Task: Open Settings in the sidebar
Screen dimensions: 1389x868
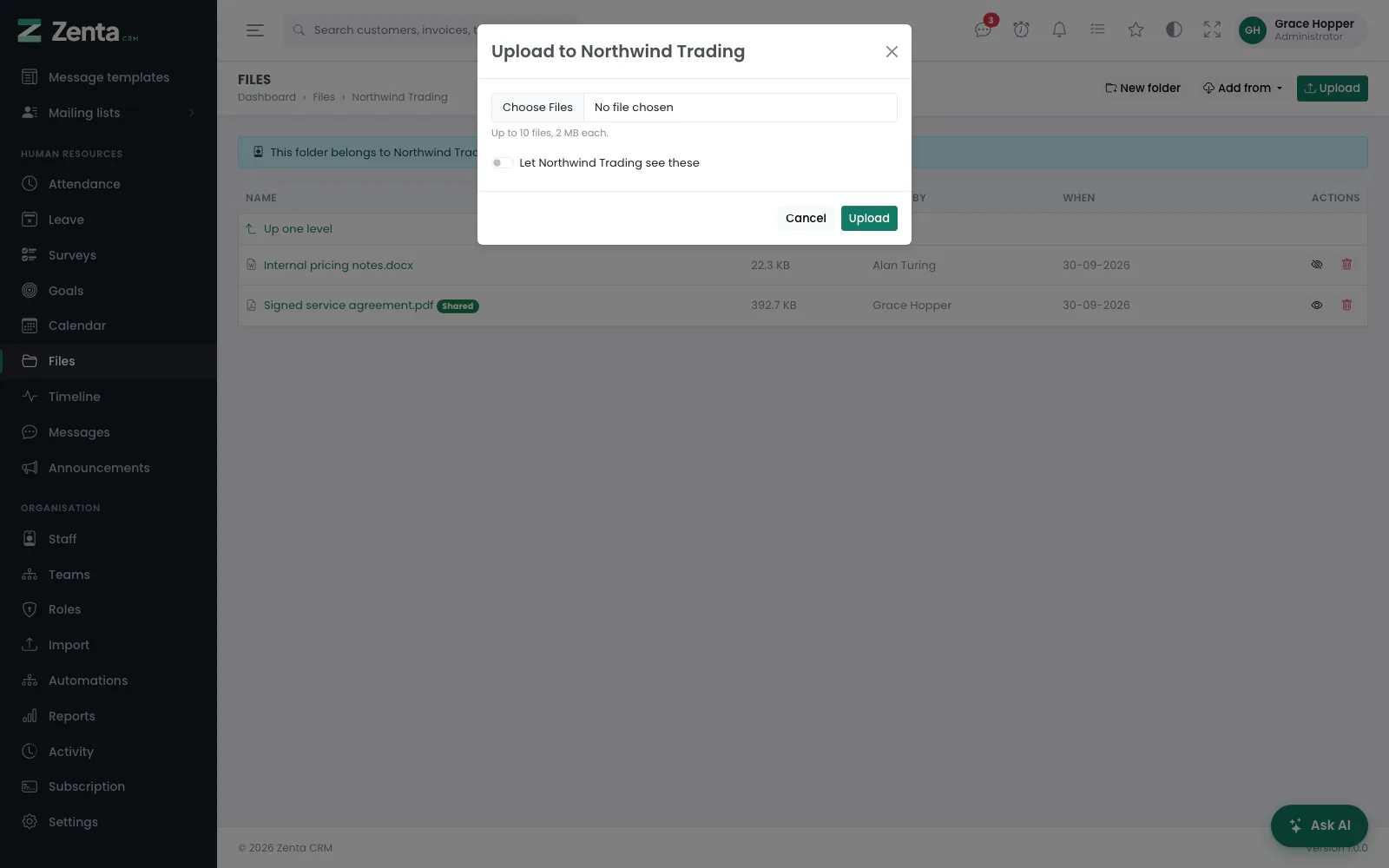Action: 109,822
